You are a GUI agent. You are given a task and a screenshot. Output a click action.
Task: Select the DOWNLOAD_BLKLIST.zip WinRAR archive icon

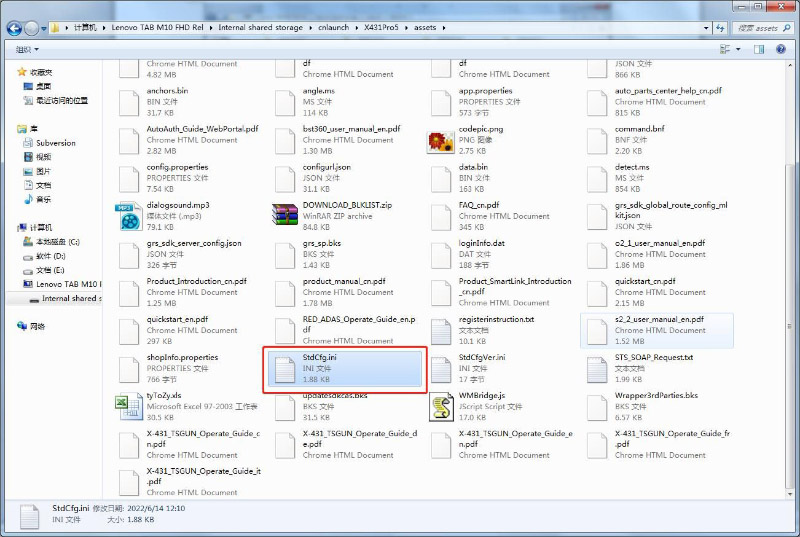(x=285, y=215)
